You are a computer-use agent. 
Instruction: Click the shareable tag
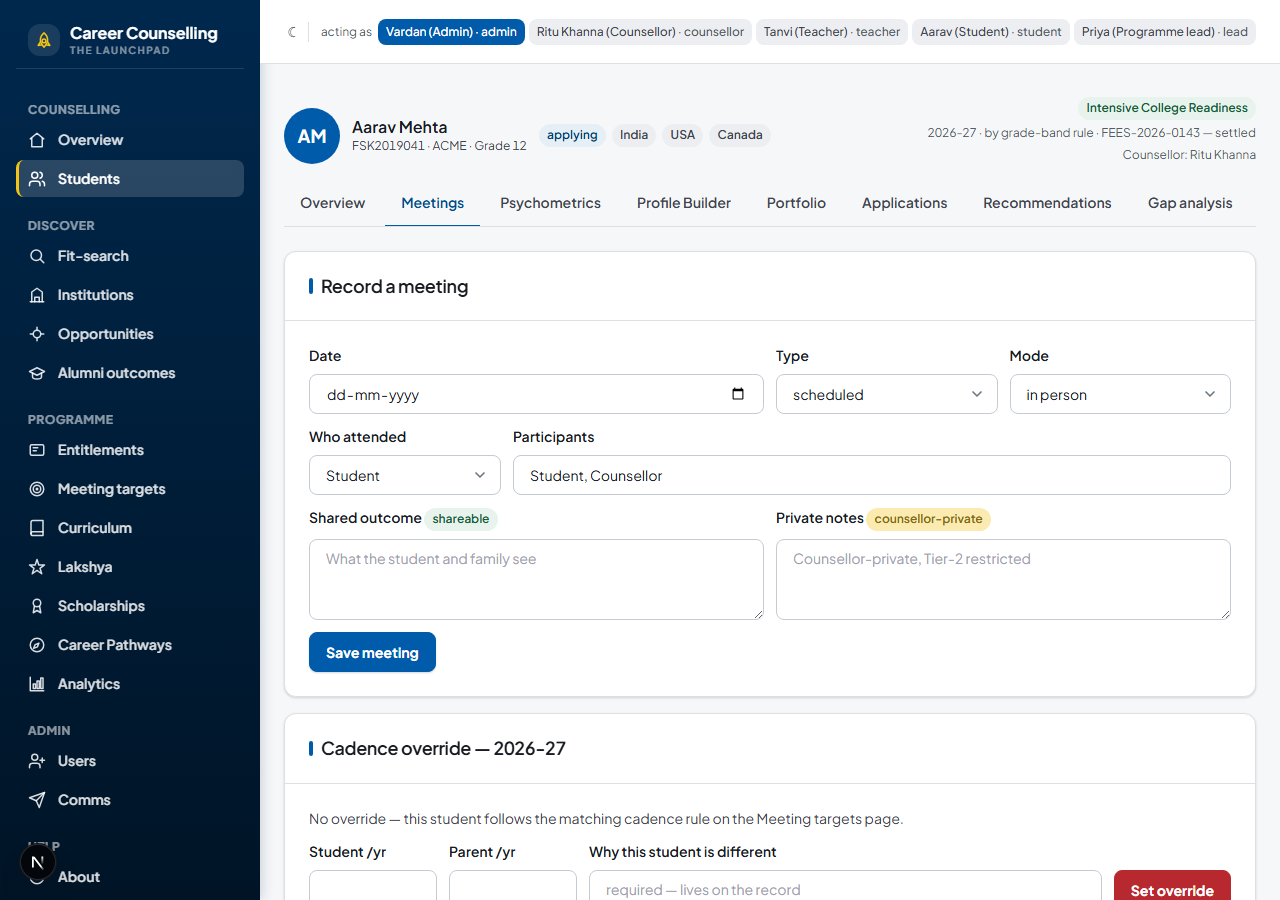461,519
